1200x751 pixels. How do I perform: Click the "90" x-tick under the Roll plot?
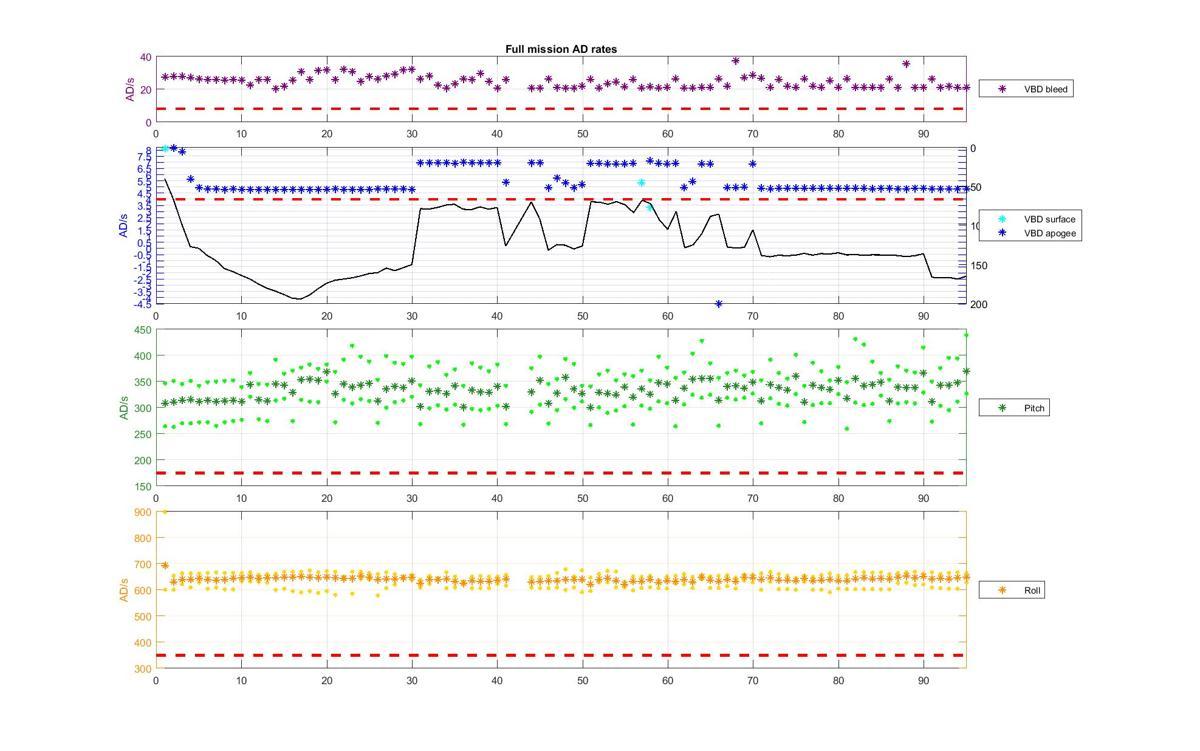click(x=923, y=680)
